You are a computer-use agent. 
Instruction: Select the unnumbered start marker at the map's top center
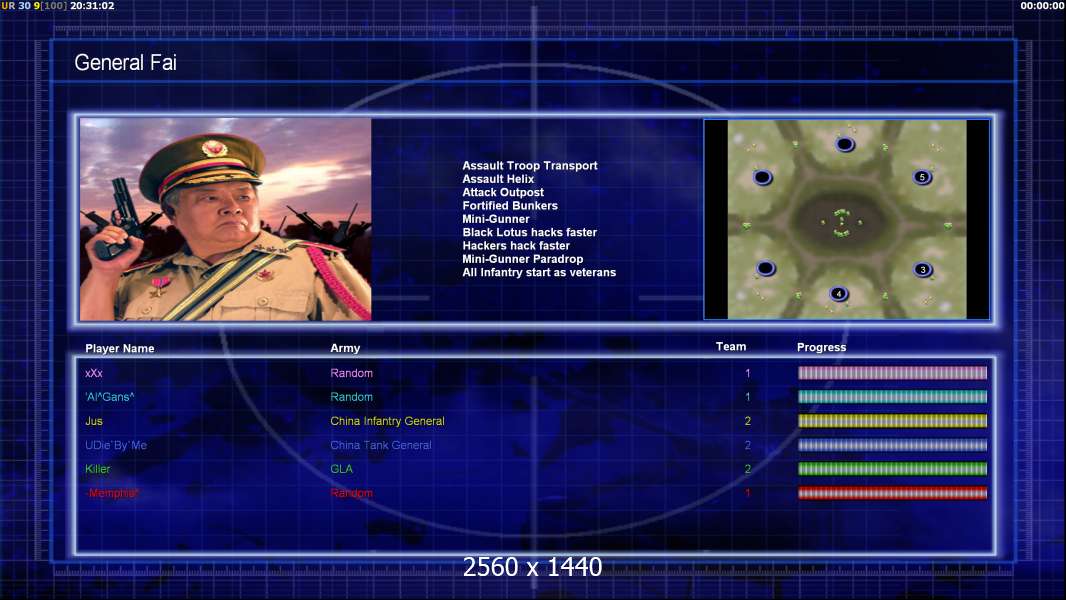[844, 144]
